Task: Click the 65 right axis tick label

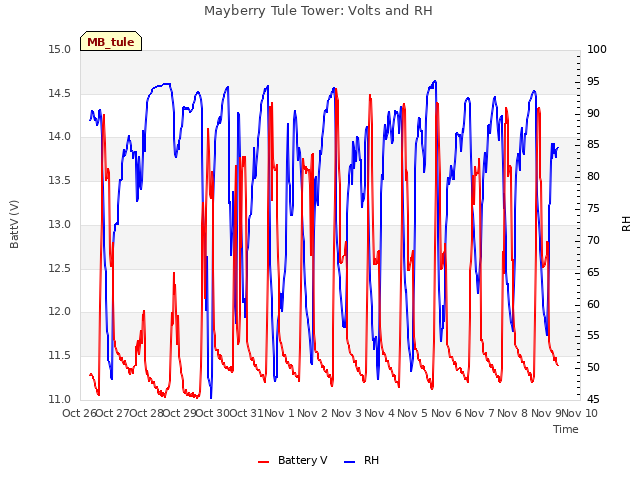Action: point(593,272)
